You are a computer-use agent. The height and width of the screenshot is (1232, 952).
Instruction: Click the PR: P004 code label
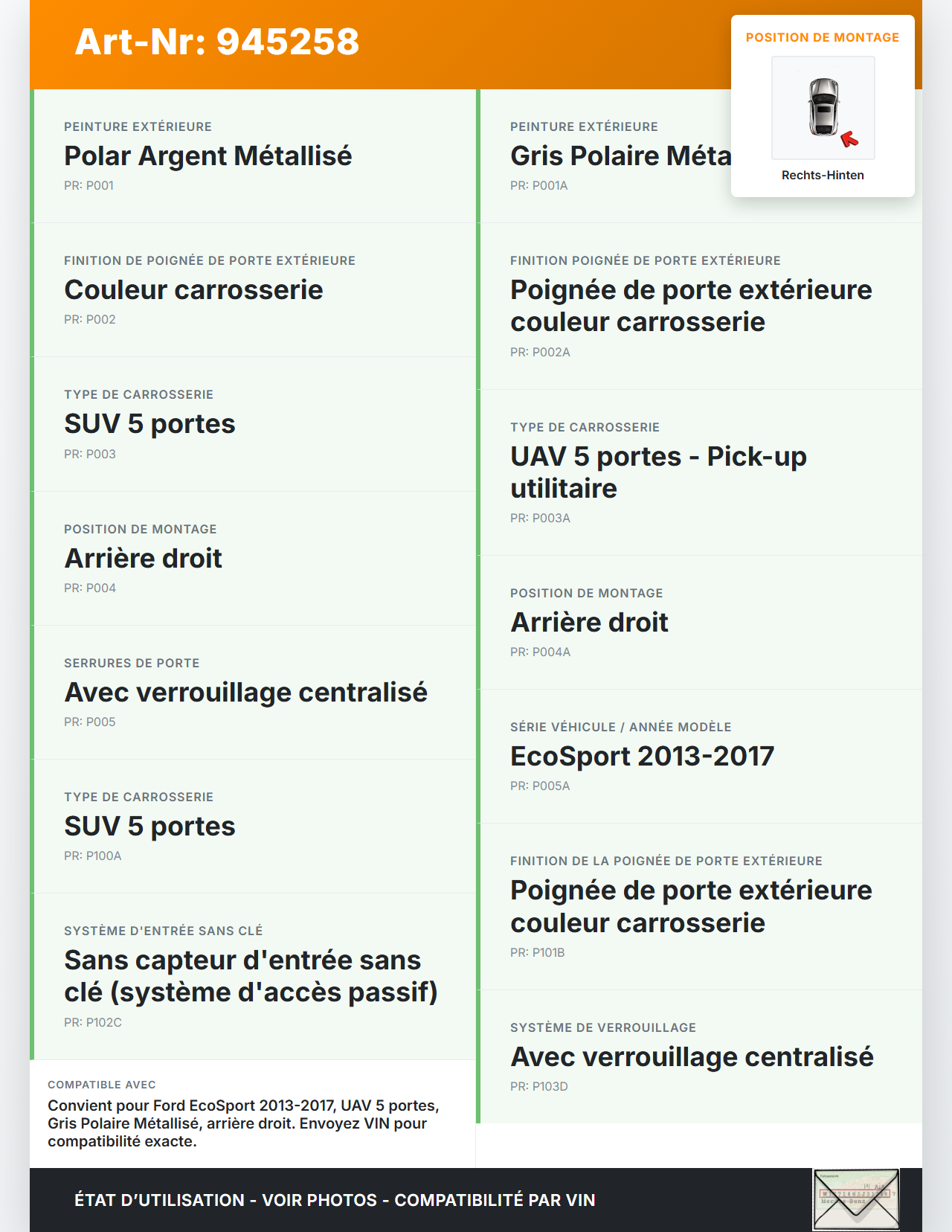(90, 588)
